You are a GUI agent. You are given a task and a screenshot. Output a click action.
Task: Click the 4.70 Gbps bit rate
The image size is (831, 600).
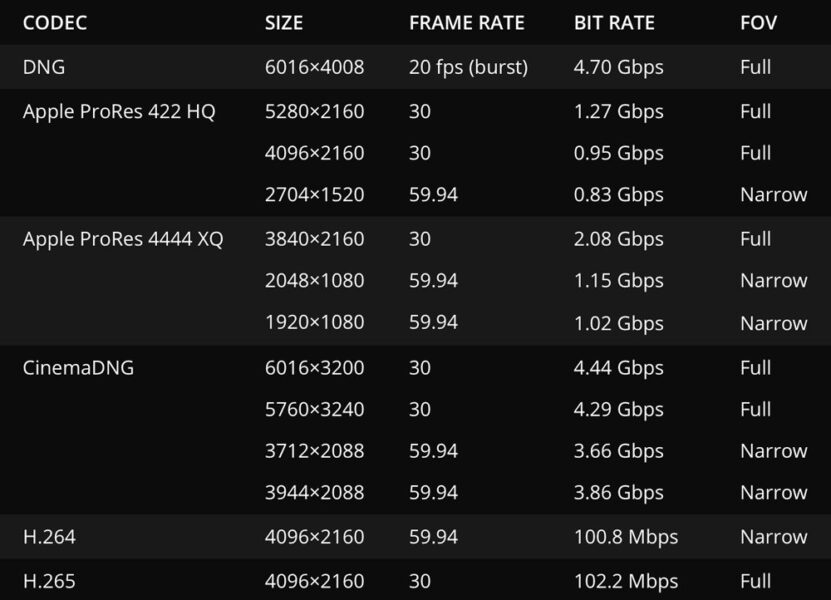(618, 67)
